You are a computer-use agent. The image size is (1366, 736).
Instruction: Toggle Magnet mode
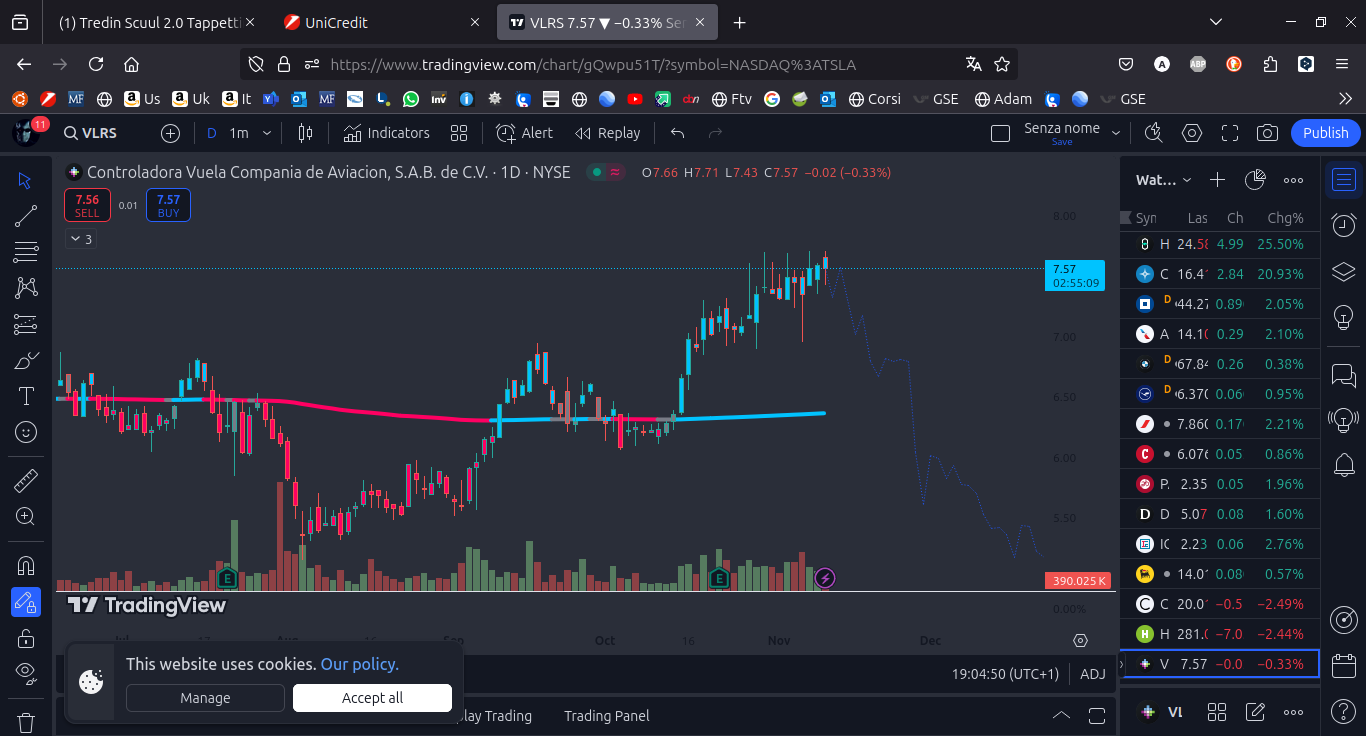(x=26, y=566)
